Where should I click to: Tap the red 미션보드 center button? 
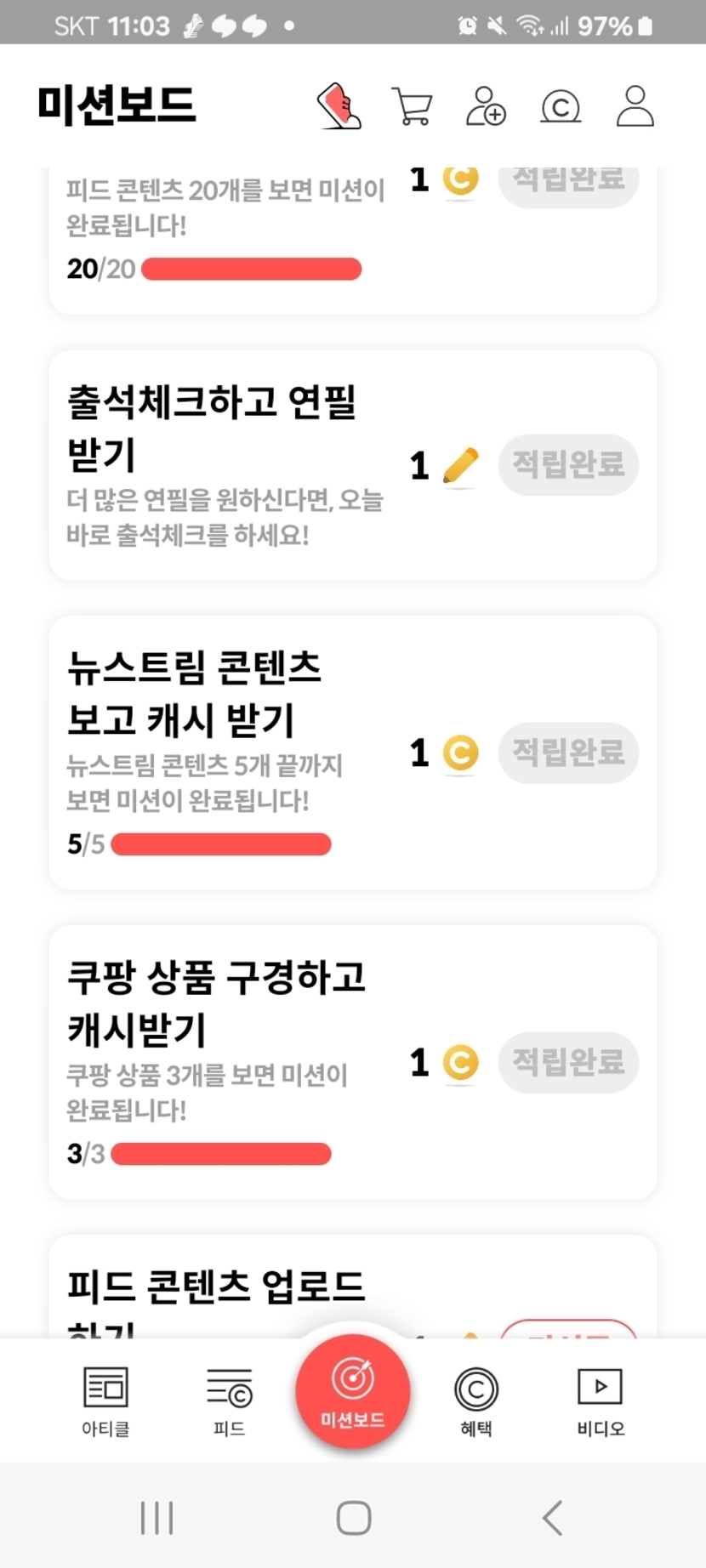(353, 1391)
